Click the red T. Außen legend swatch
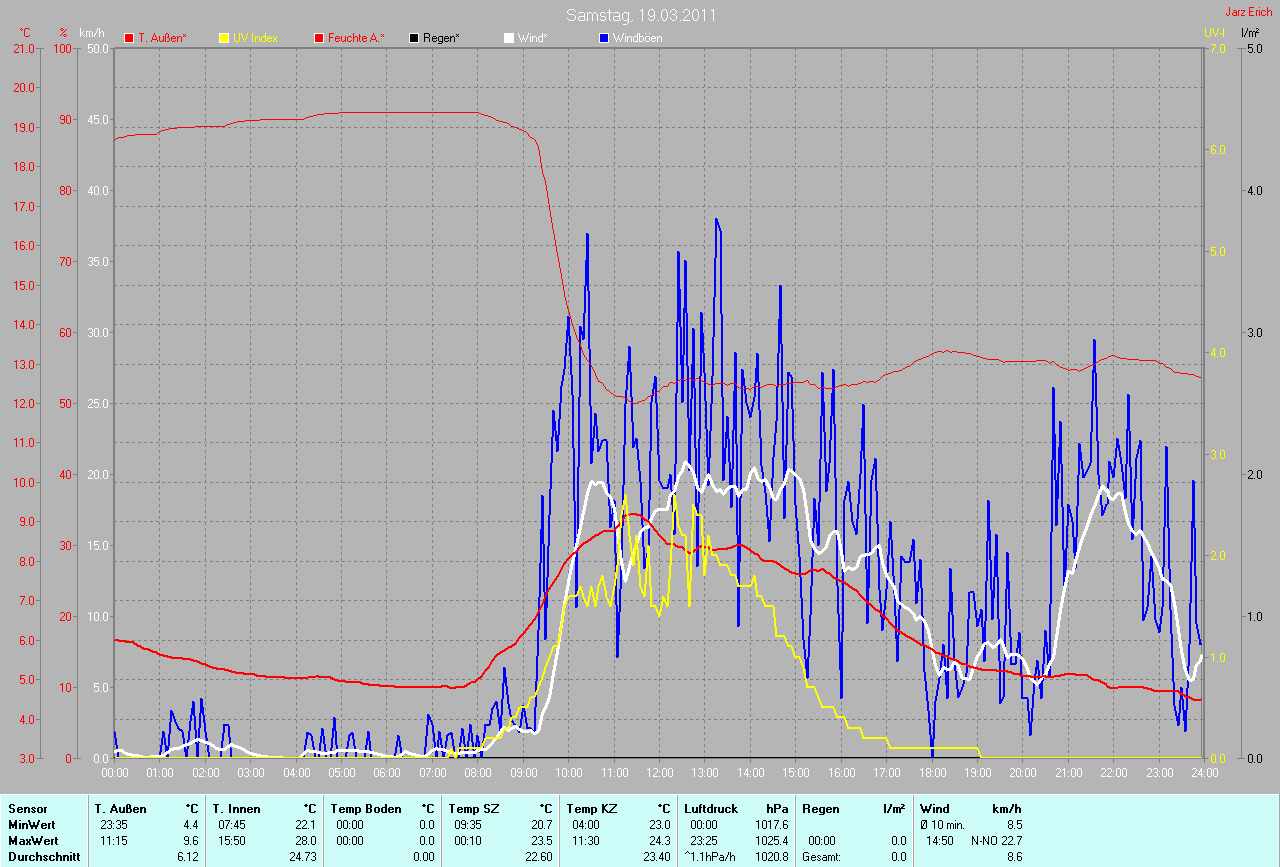The width and height of the screenshot is (1280, 867). pyautogui.click(x=129, y=38)
